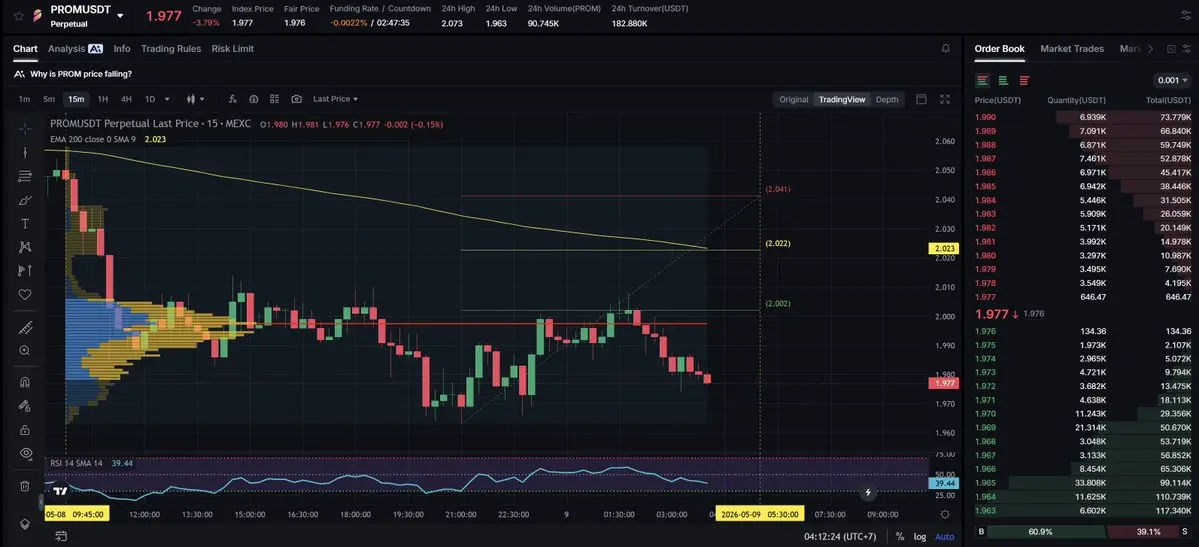1199x547 pixels.
Task: Open the 0.001 price grouping dropdown
Action: coord(1172,80)
